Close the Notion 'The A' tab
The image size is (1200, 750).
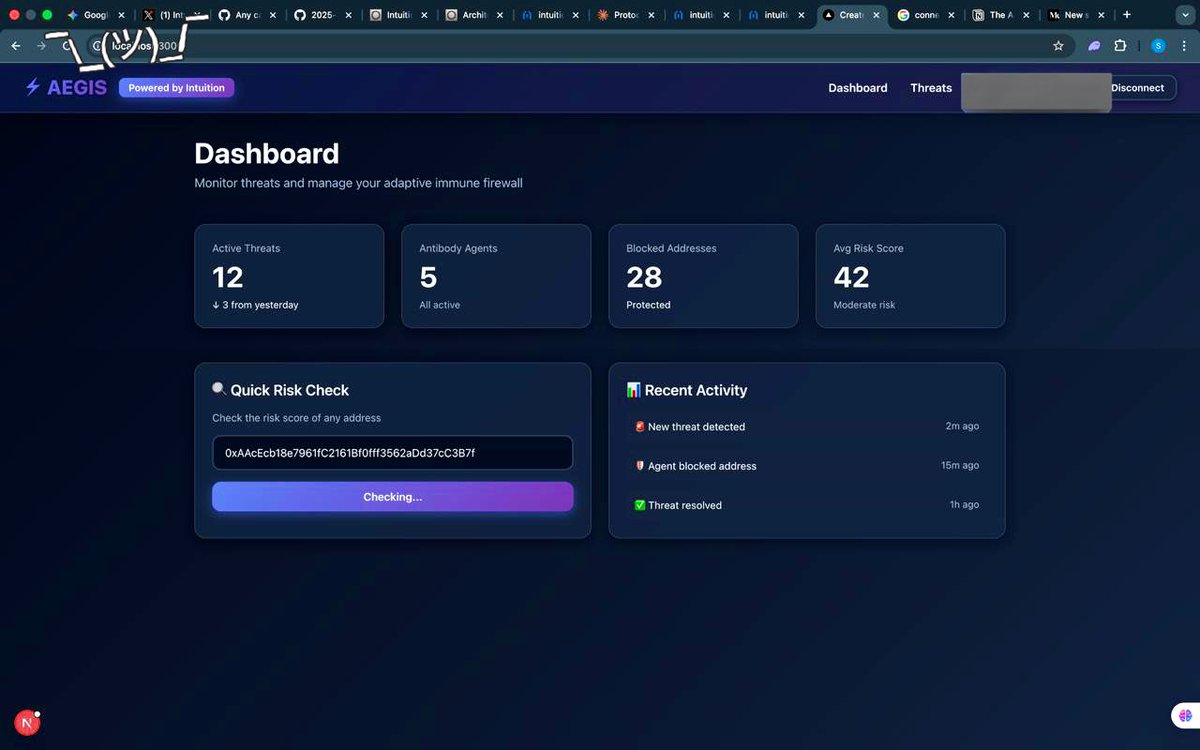tap(1026, 15)
